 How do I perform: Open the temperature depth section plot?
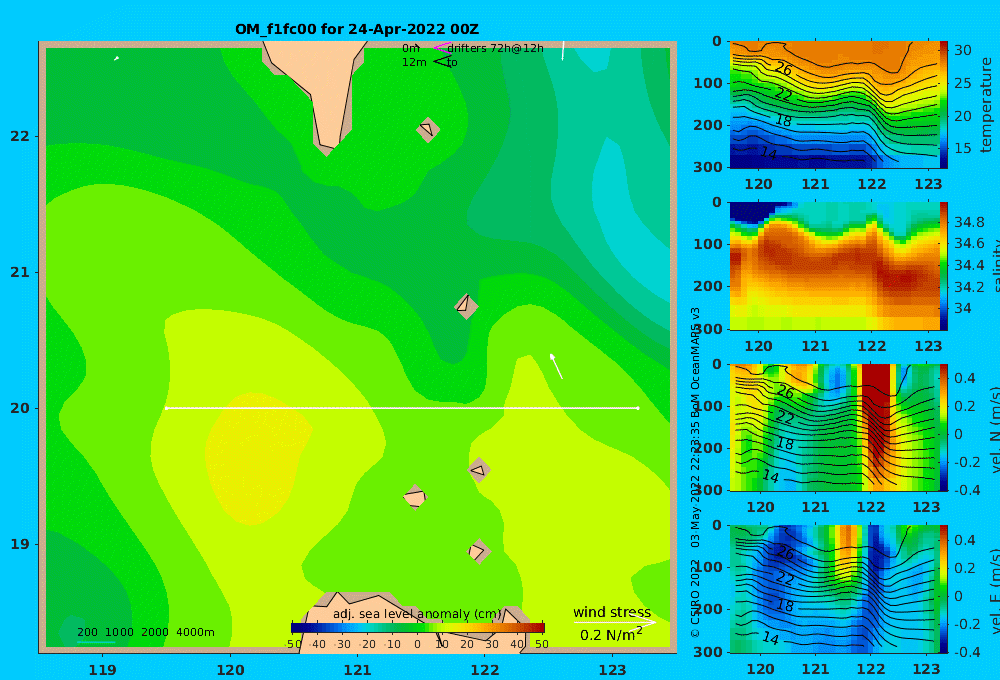[x=834, y=105]
